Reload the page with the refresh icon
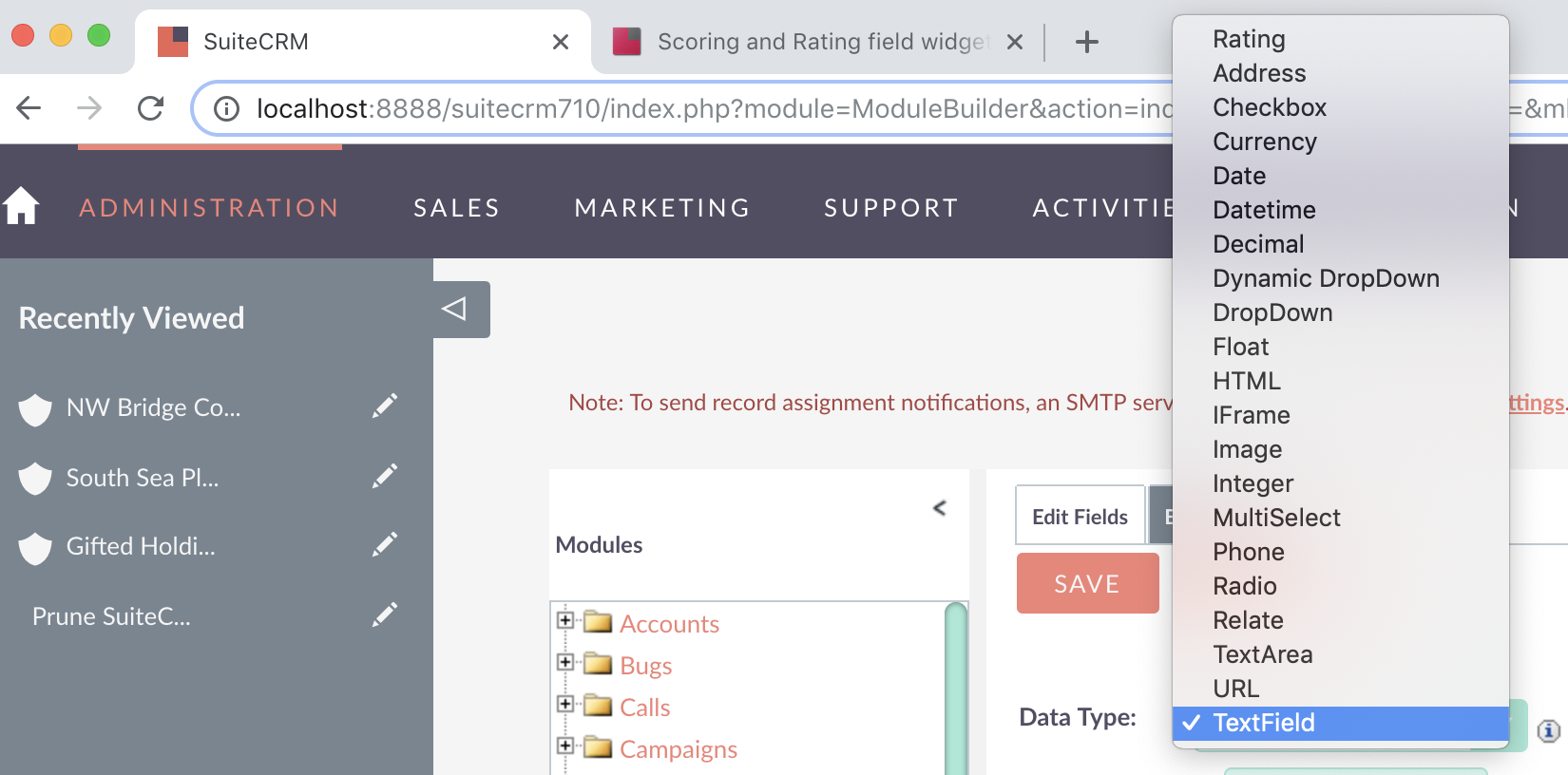1568x775 pixels. tap(151, 108)
